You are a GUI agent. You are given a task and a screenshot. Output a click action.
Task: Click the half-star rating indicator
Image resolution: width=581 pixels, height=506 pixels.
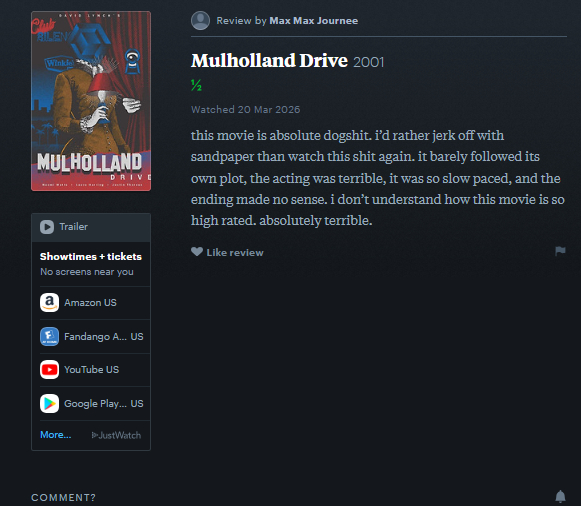pyautogui.click(x=196, y=85)
